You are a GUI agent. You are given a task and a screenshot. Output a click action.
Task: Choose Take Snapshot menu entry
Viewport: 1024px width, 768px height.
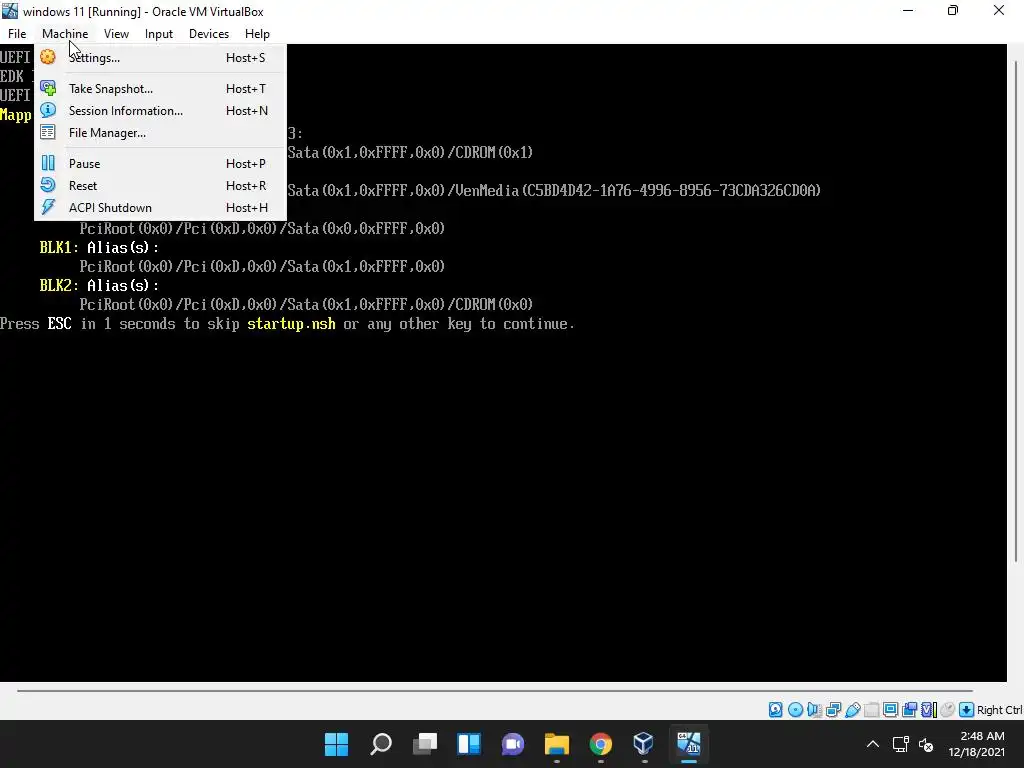(x=160, y=88)
